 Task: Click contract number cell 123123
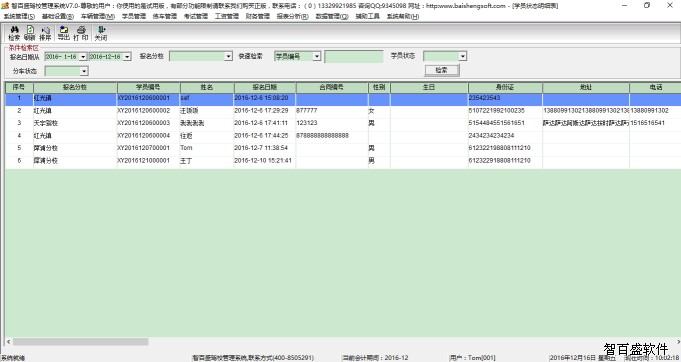click(x=332, y=123)
